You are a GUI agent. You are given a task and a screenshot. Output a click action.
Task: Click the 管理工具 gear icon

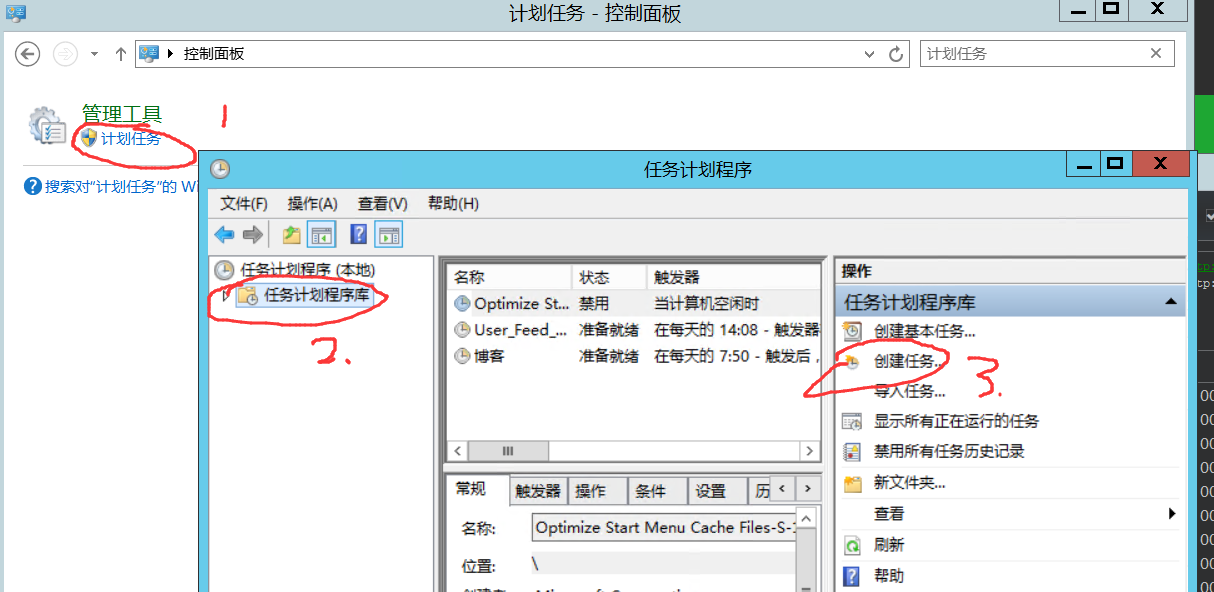[x=48, y=126]
